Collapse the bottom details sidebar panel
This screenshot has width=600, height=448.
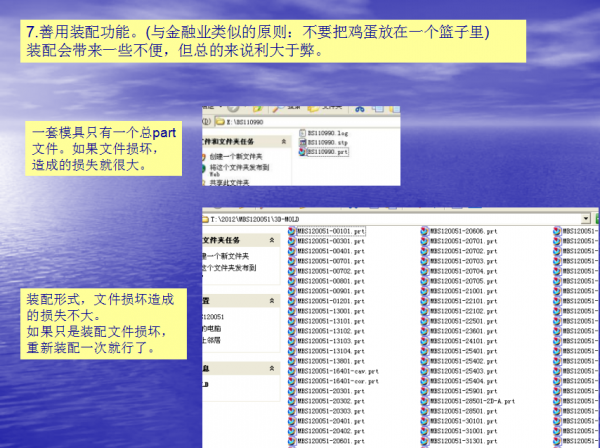272,368
